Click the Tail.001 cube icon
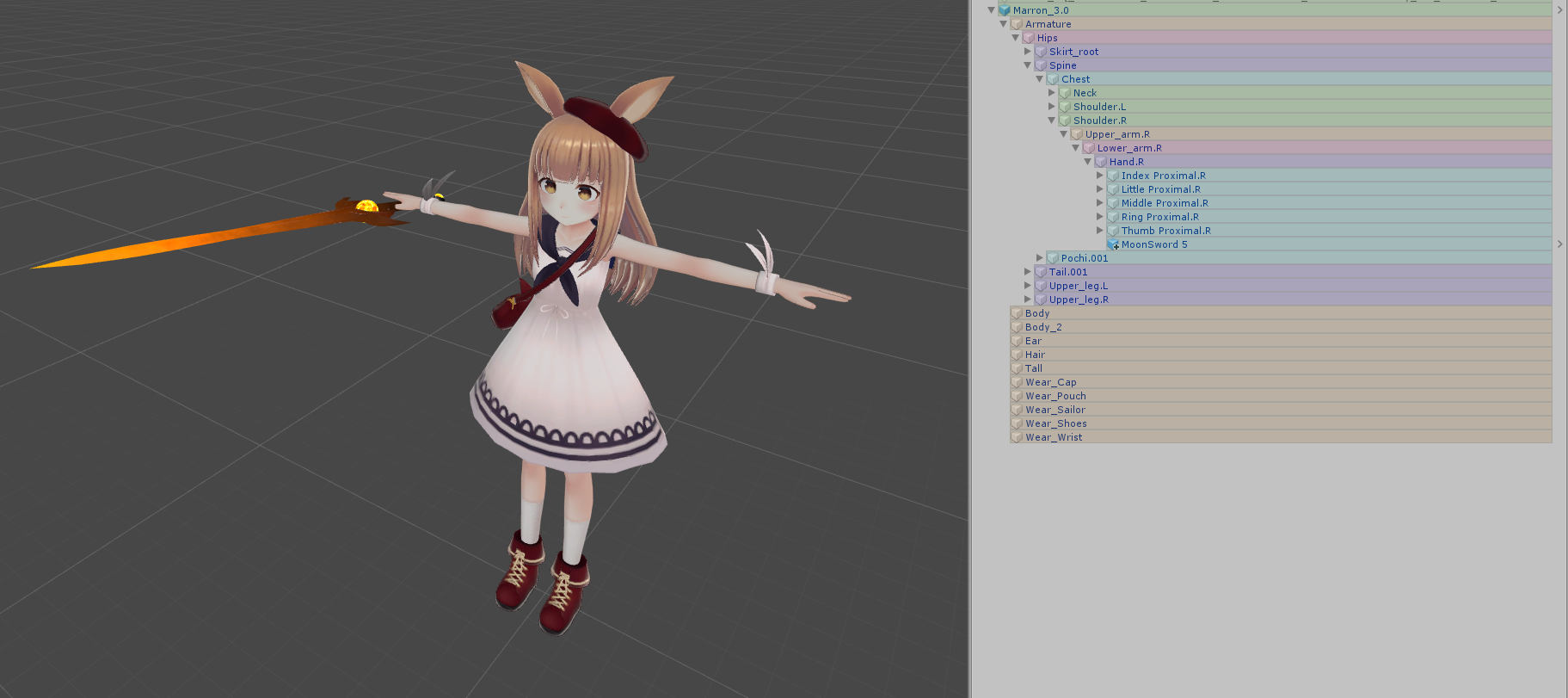1568x698 pixels. [x=1041, y=272]
